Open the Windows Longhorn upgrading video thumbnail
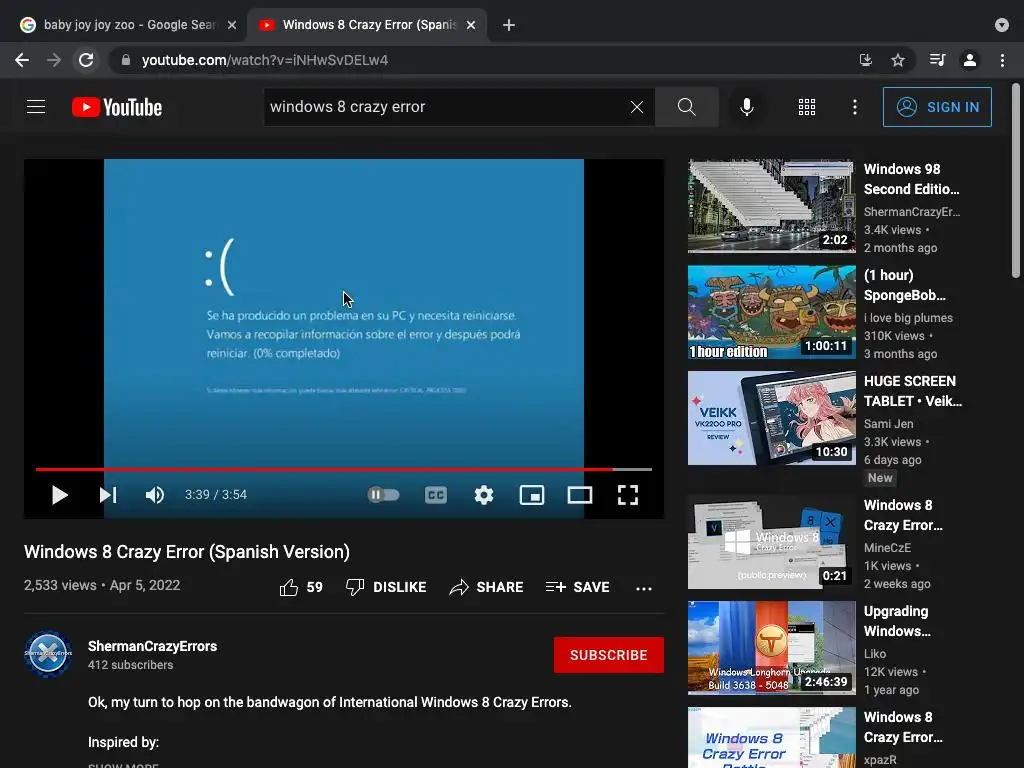The image size is (1024, 768). coord(771,648)
